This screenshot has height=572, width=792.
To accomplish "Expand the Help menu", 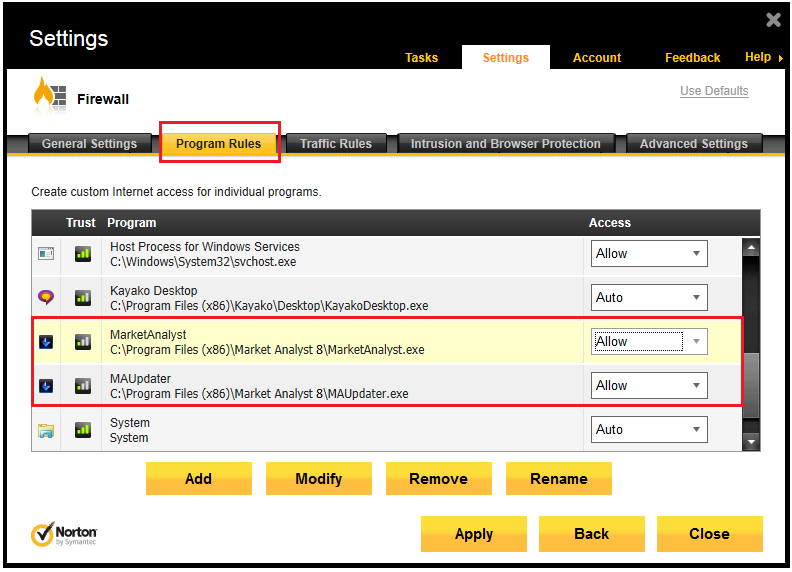I will pyautogui.click(x=763, y=57).
